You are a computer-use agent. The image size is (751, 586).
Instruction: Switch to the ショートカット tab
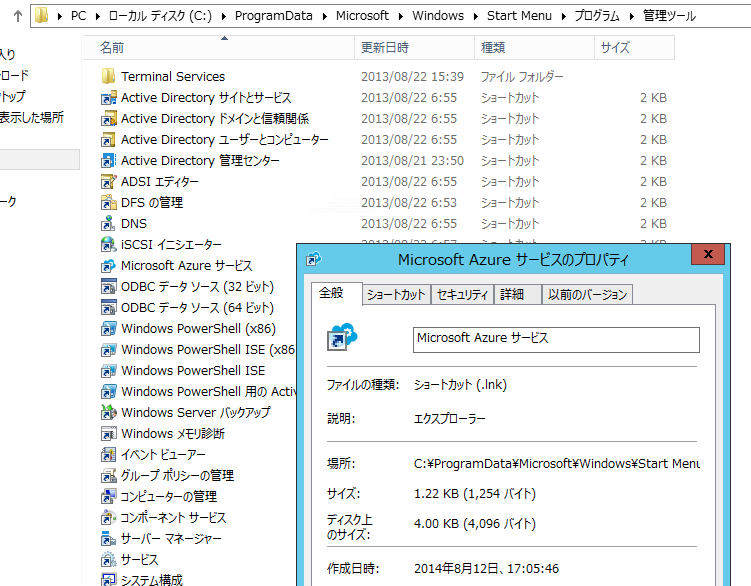coord(396,295)
